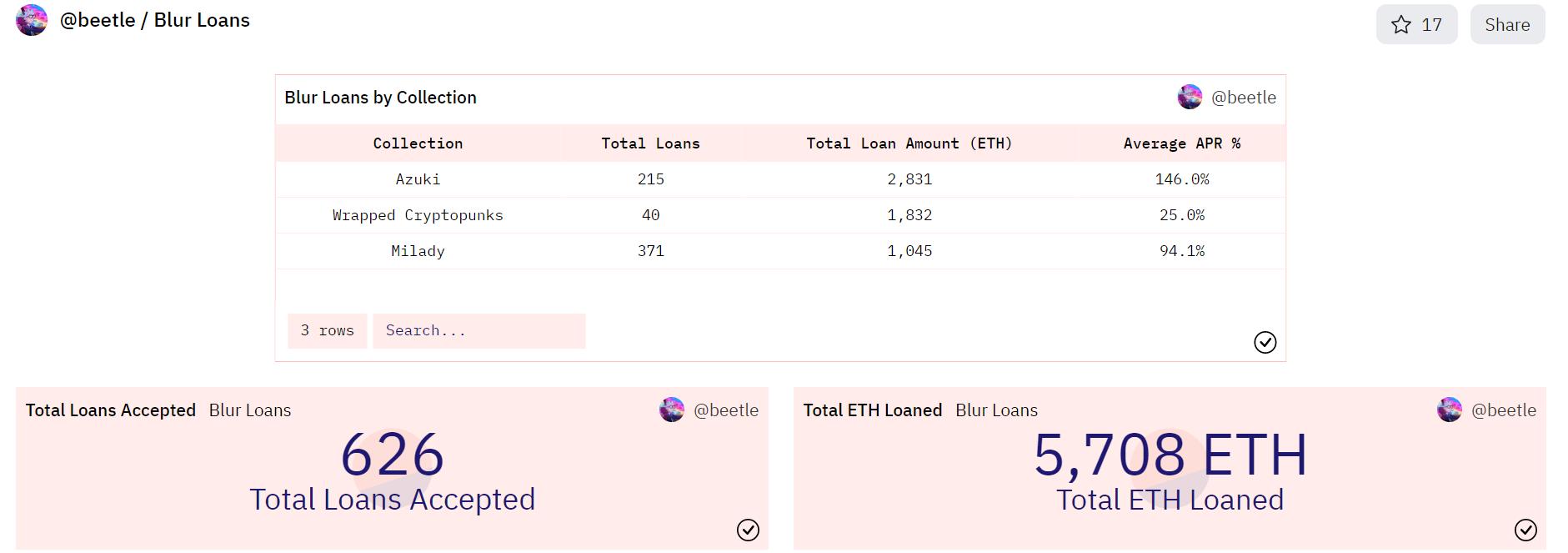Open the Share button

tap(1507, 24)
